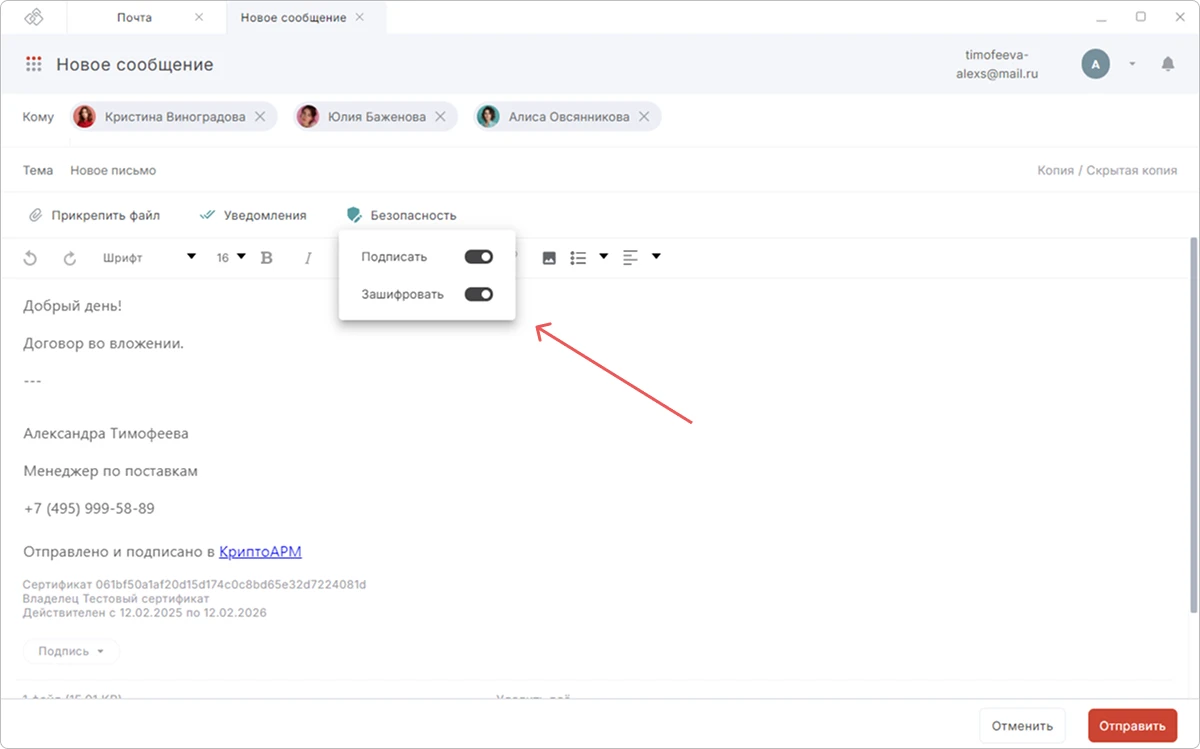1200x749 pixels.
Task: Click Алиса Овсянникова's avatar
Action: (x=488, y=117)
